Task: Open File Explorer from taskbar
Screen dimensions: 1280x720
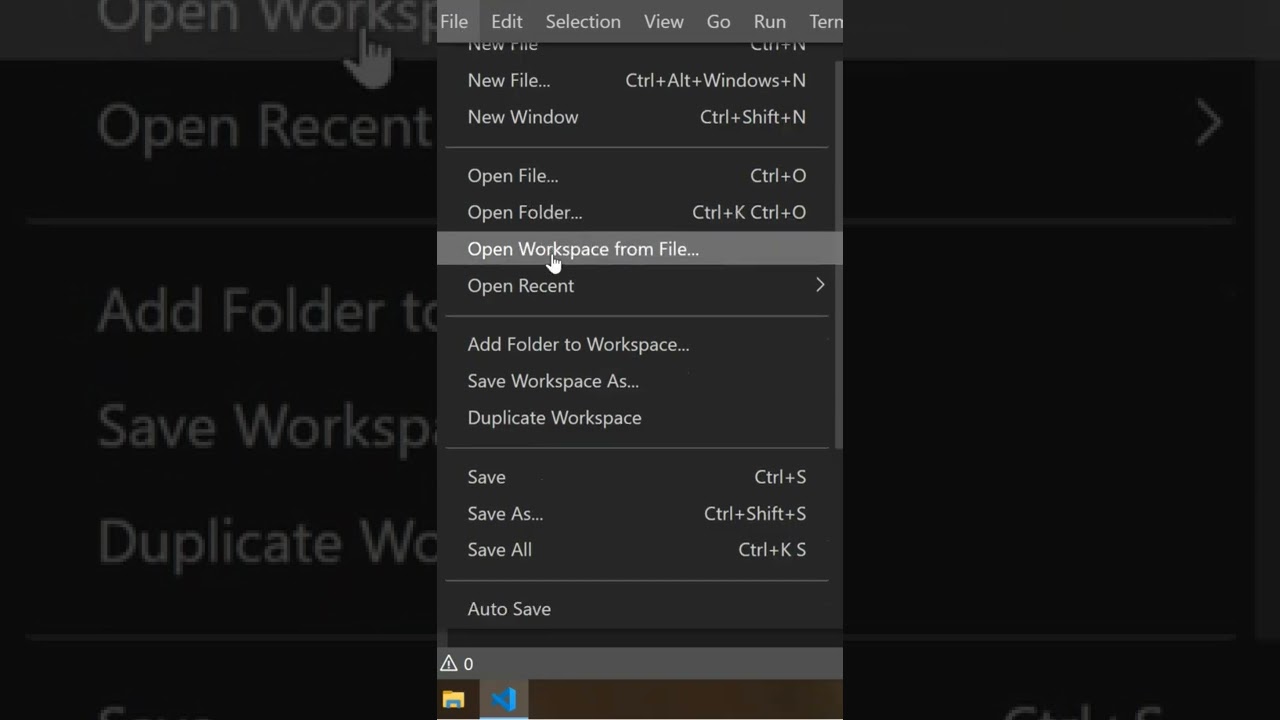Action: [x=454, y=700]
